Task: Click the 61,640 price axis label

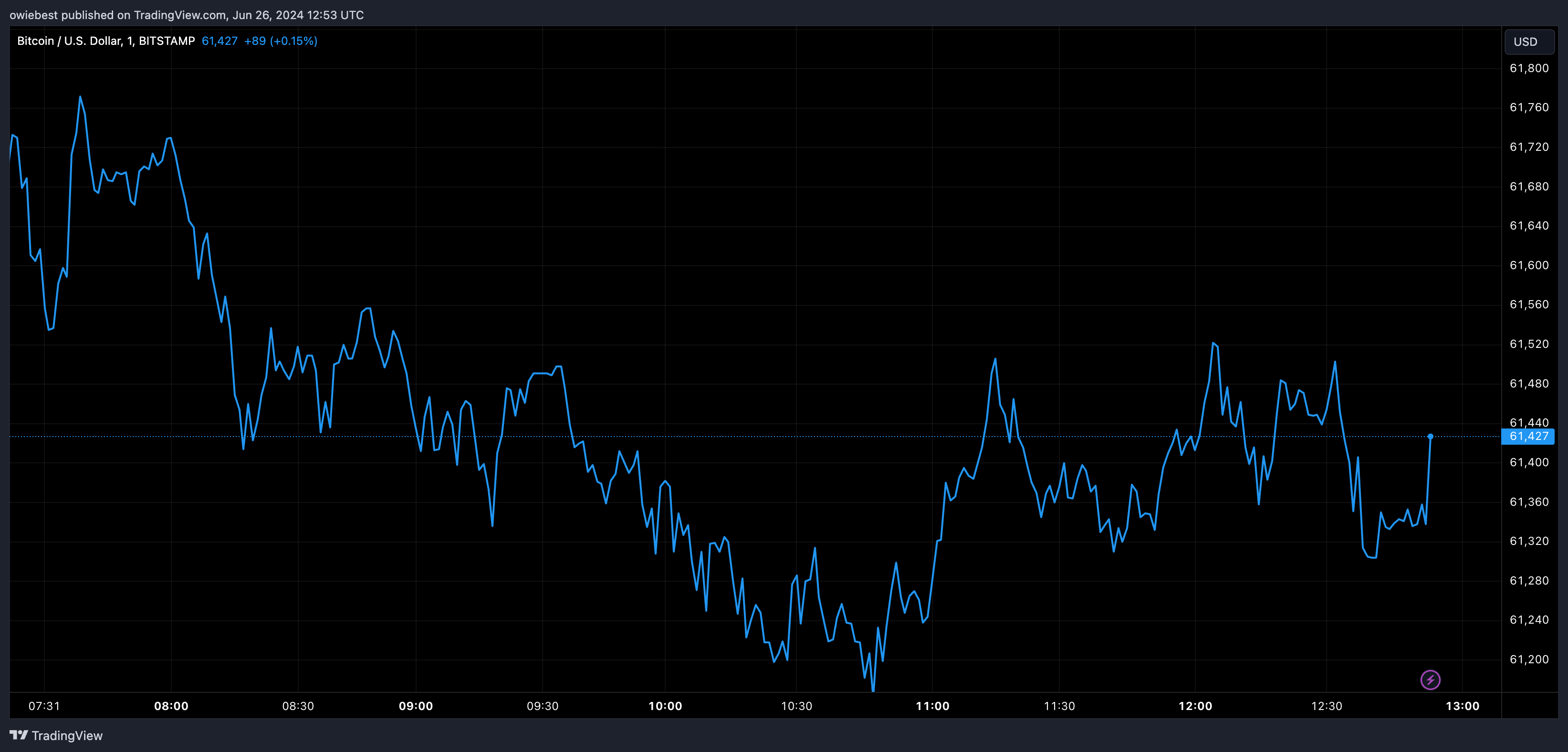Action: [1529, 225]
